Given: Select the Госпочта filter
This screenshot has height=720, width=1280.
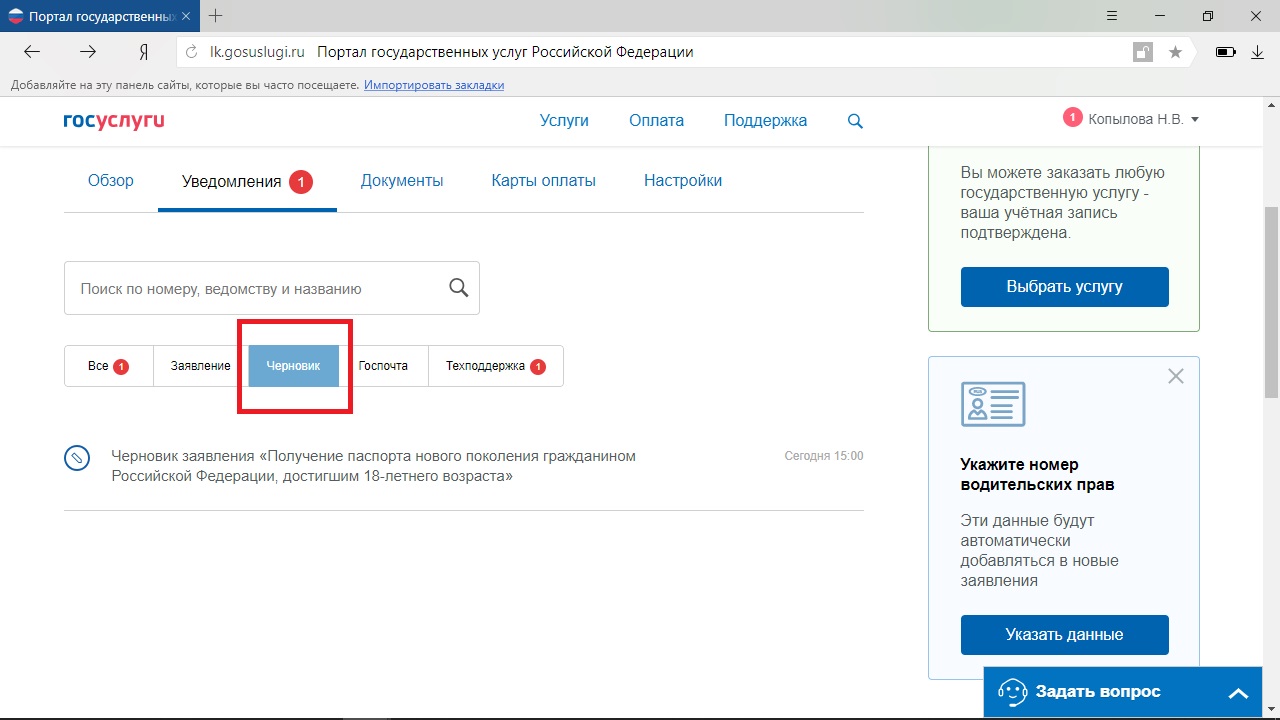Looking at the screenshot, I should (383, 366).
